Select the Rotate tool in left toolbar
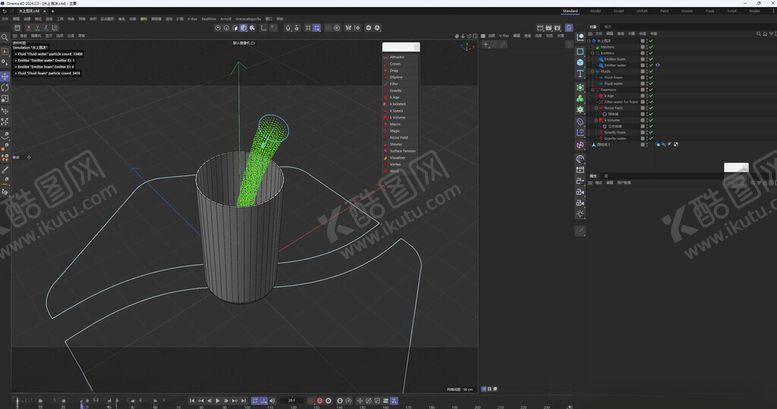 pos(5,88)
